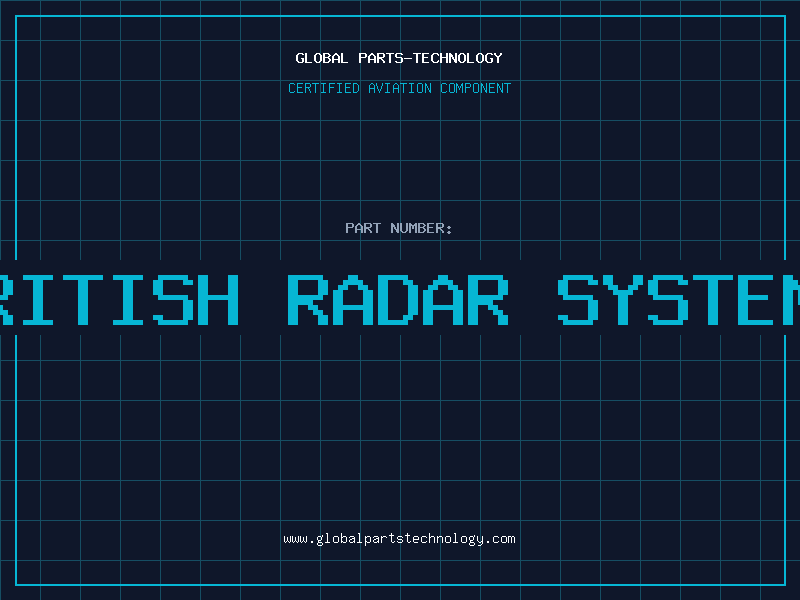Viewport: 800px width, 600px height.
Task: Open the www.globalpartstechnology.com link
Action: pos(399,539)
